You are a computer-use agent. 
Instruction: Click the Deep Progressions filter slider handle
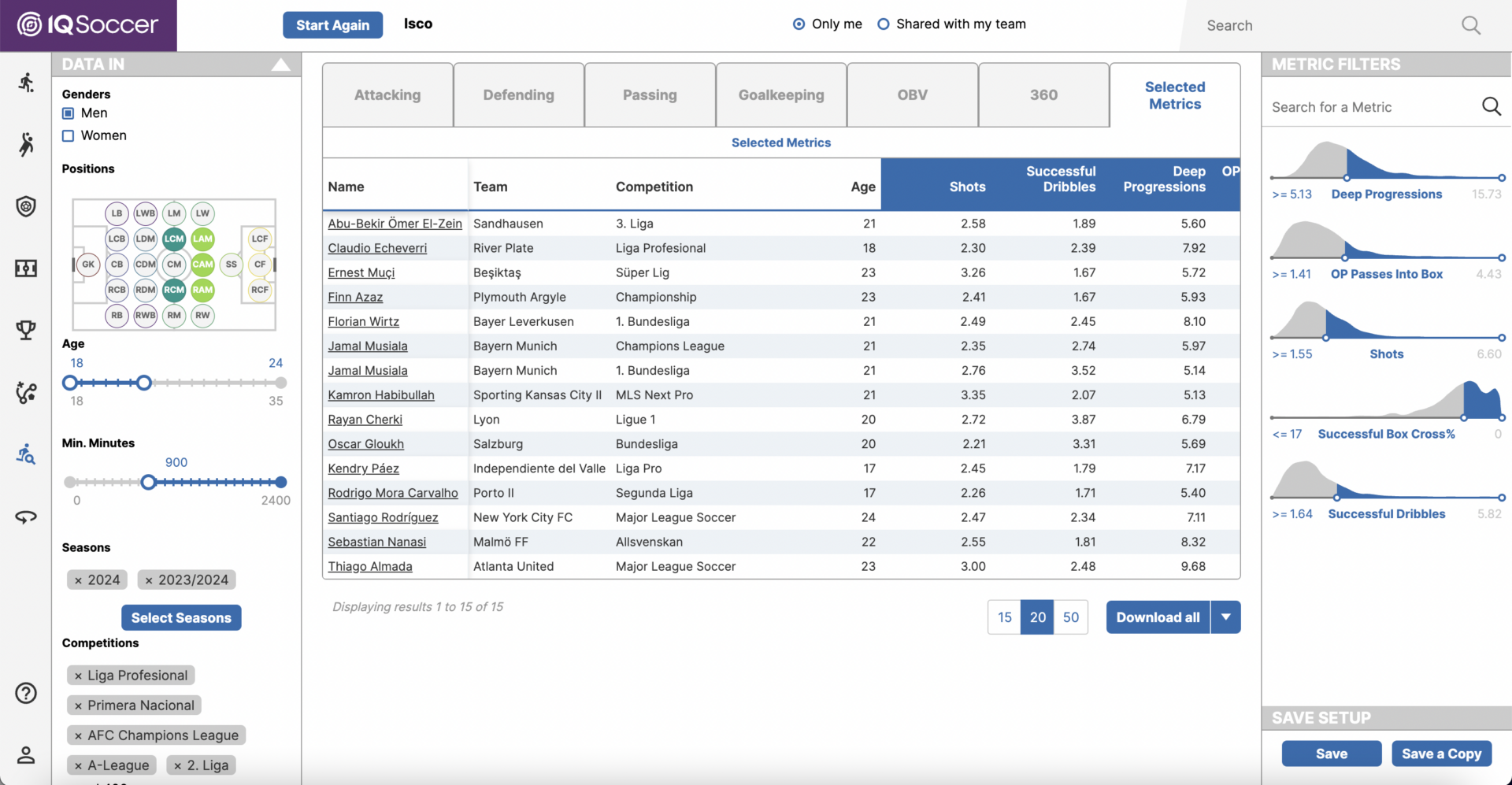point(1347,178)
